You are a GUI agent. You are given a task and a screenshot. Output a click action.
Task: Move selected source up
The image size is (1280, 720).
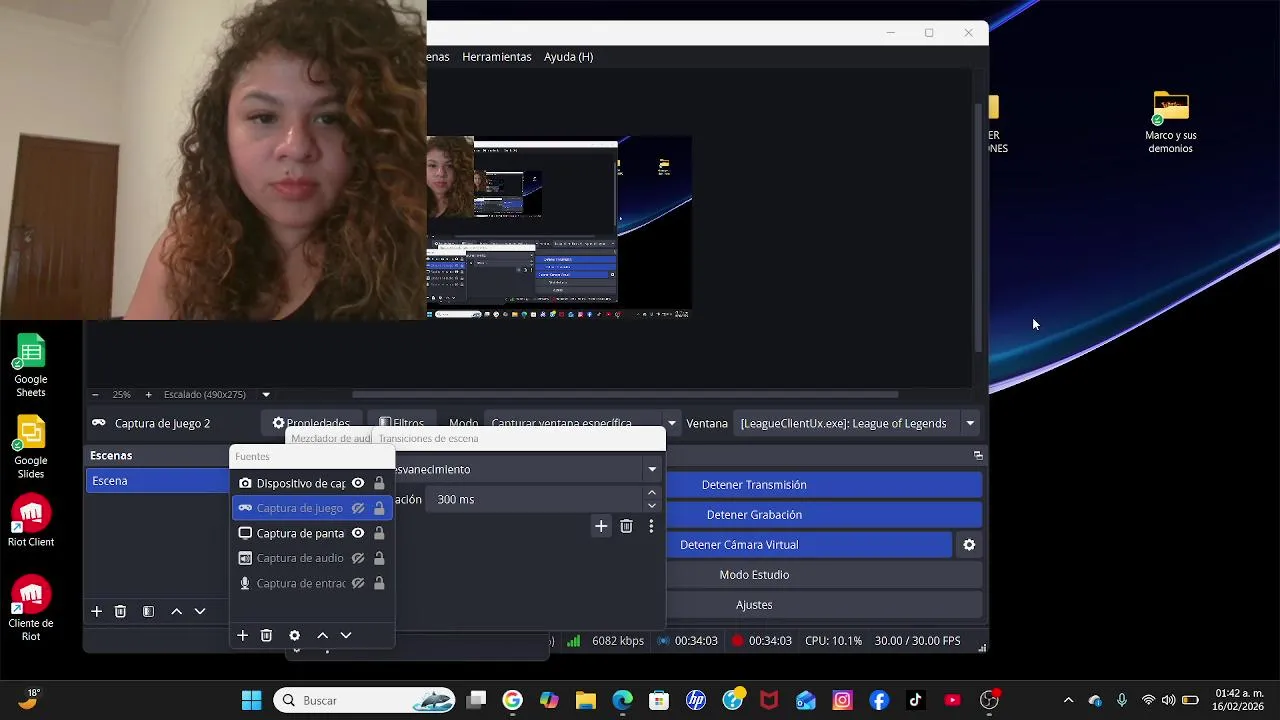click(322, 635)
